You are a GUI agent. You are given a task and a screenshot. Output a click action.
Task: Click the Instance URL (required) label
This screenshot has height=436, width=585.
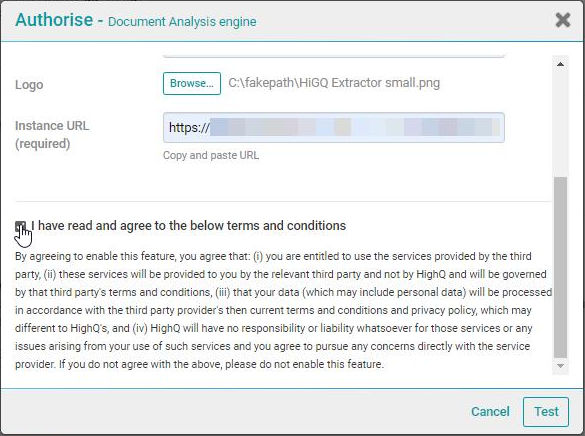(52, 135)
